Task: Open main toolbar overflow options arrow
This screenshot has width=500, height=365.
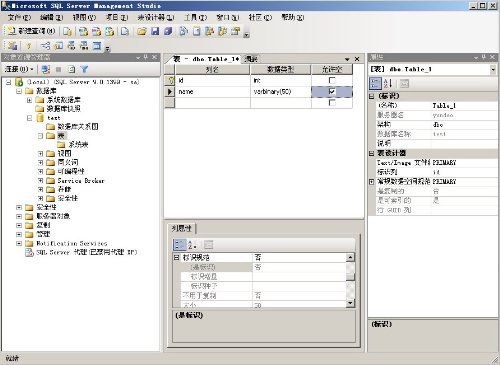Action: coord(246,35)
